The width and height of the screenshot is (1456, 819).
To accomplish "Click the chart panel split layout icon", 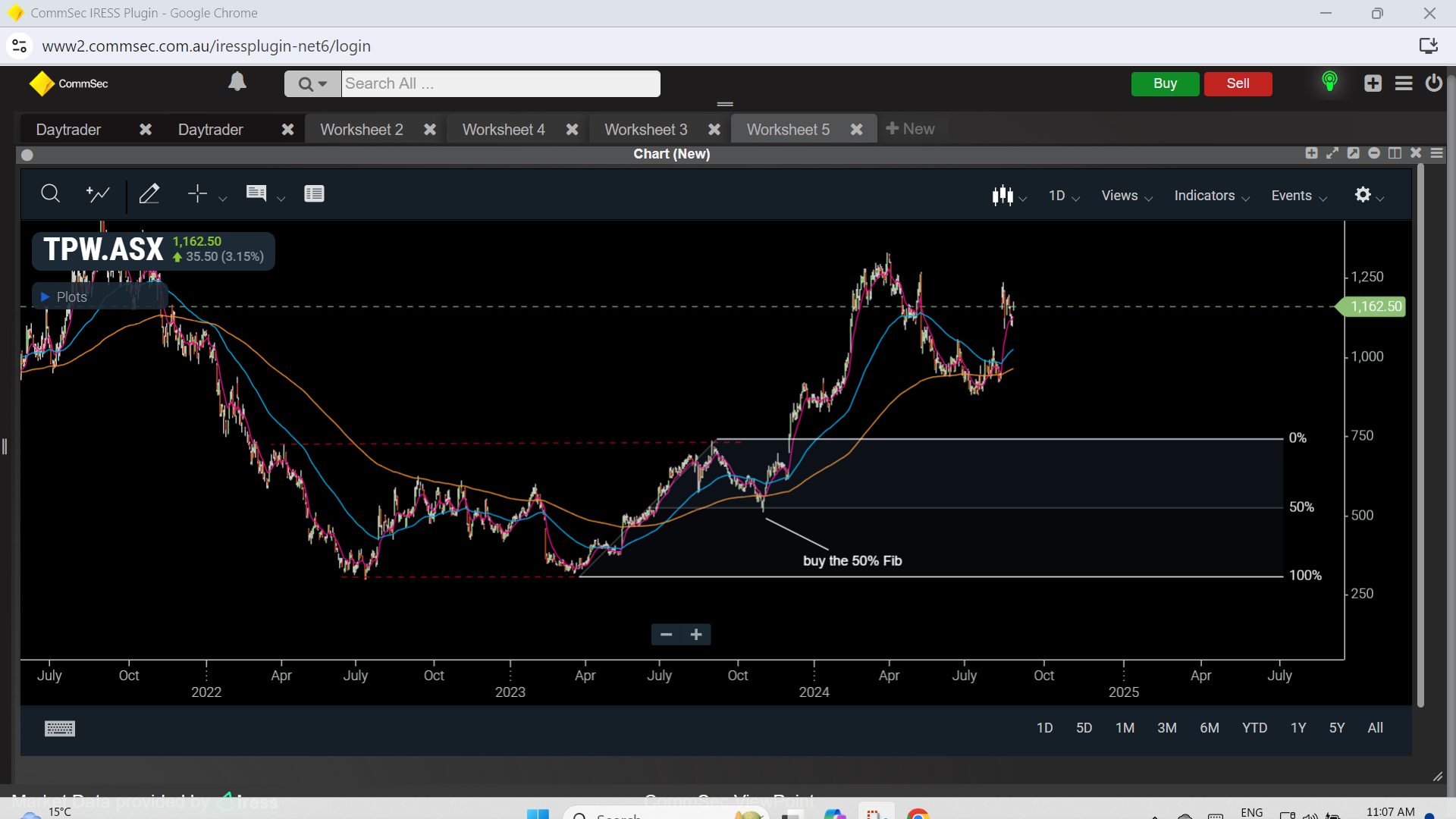I will (x=1395, y=153).
